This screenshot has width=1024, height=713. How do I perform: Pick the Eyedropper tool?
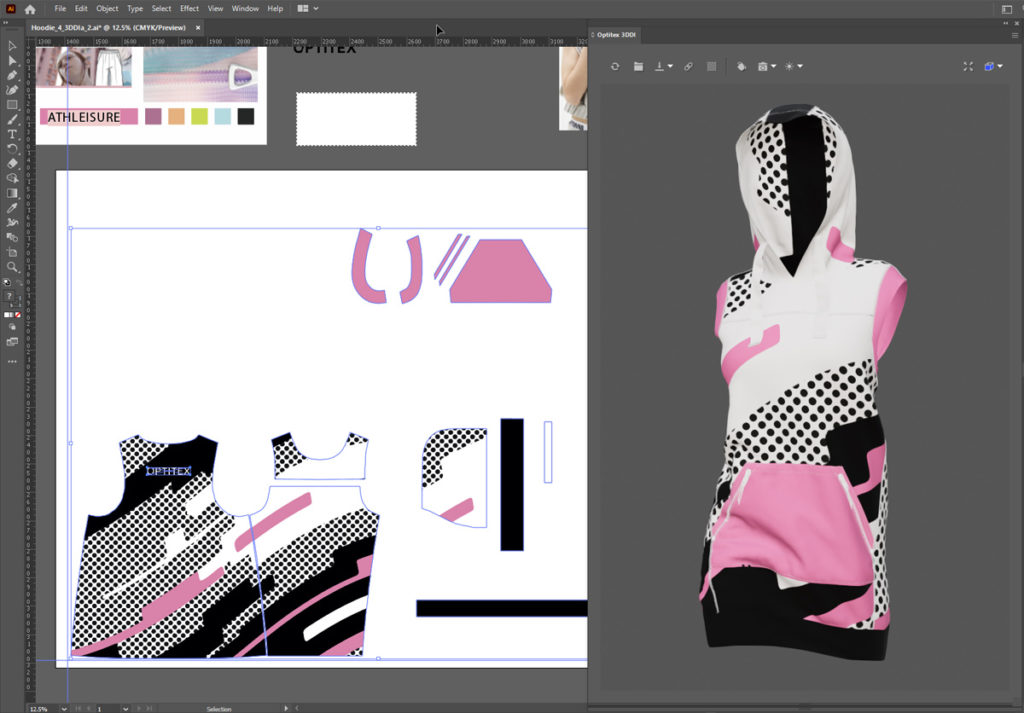pos(12,208)
